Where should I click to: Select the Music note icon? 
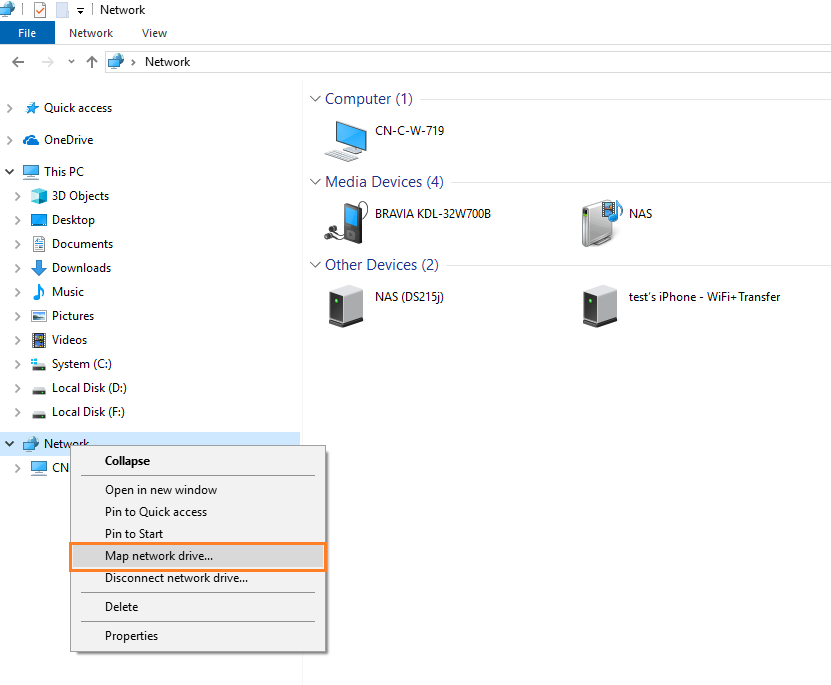tap(39, 292)
